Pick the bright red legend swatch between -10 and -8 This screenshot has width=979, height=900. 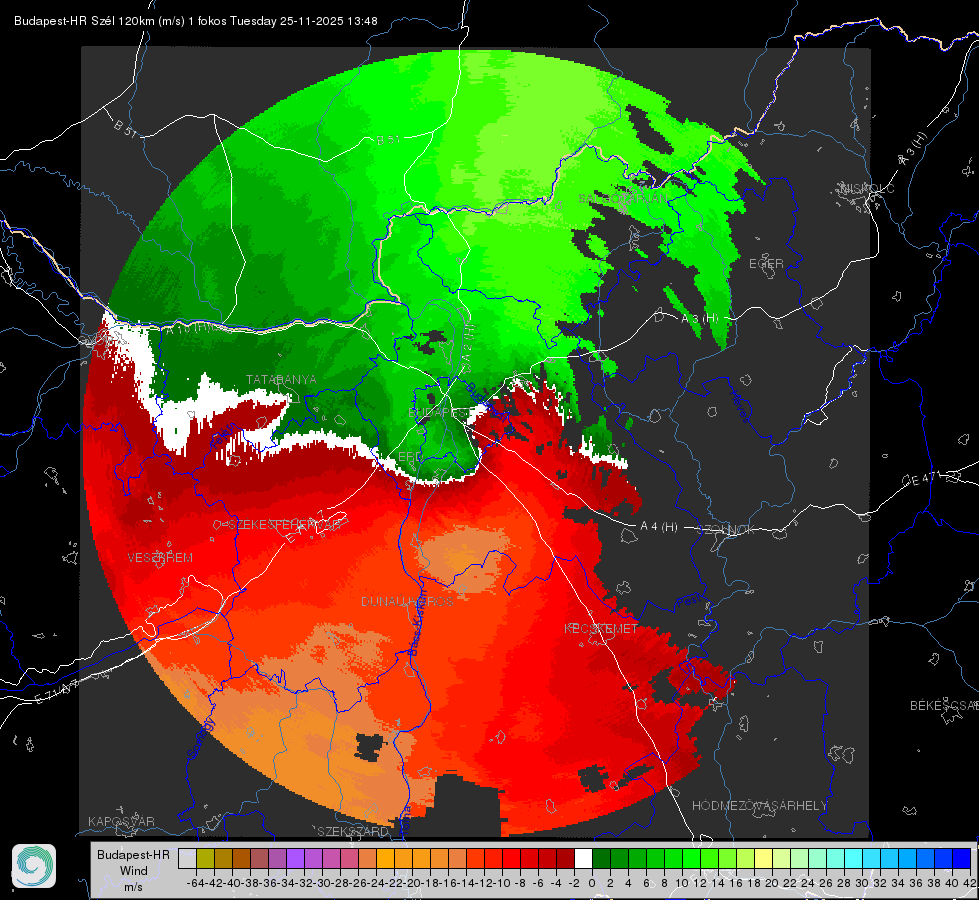tap(511, 858)
